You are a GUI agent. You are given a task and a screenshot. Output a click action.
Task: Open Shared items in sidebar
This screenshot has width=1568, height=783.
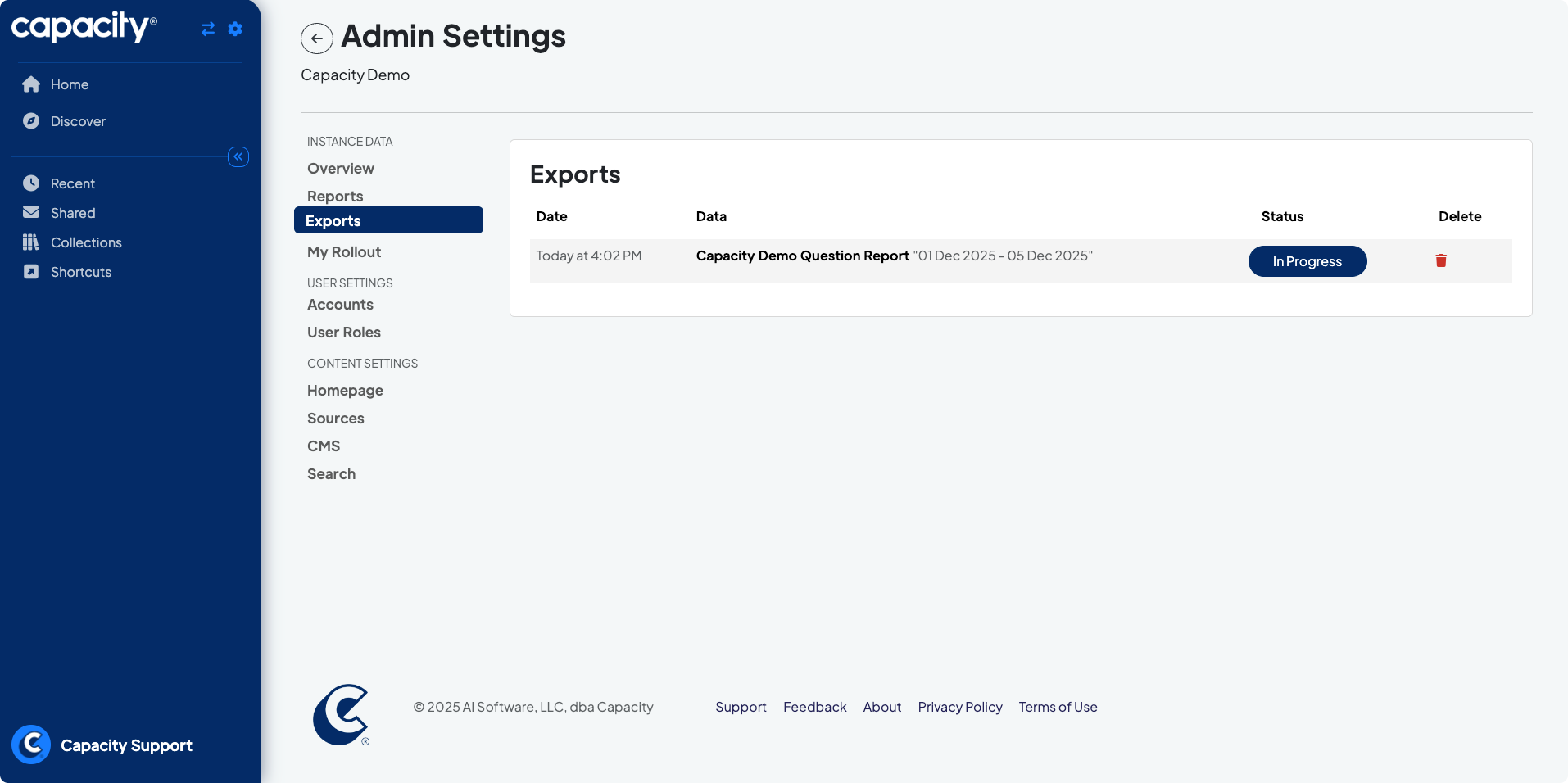click(x=72, y=213)
